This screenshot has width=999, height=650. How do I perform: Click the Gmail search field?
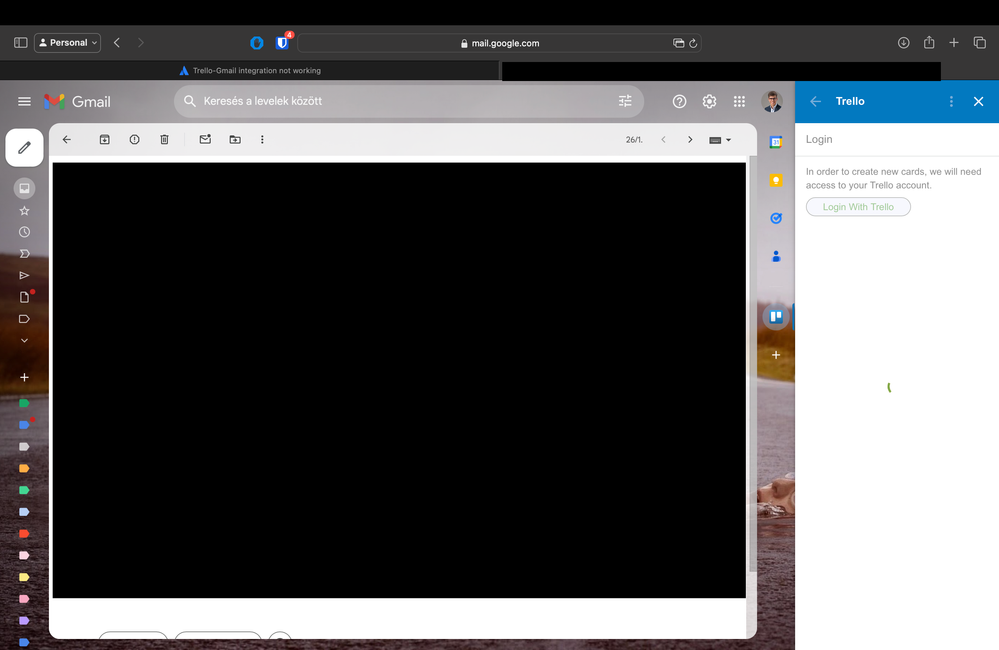tap(408, 101)
